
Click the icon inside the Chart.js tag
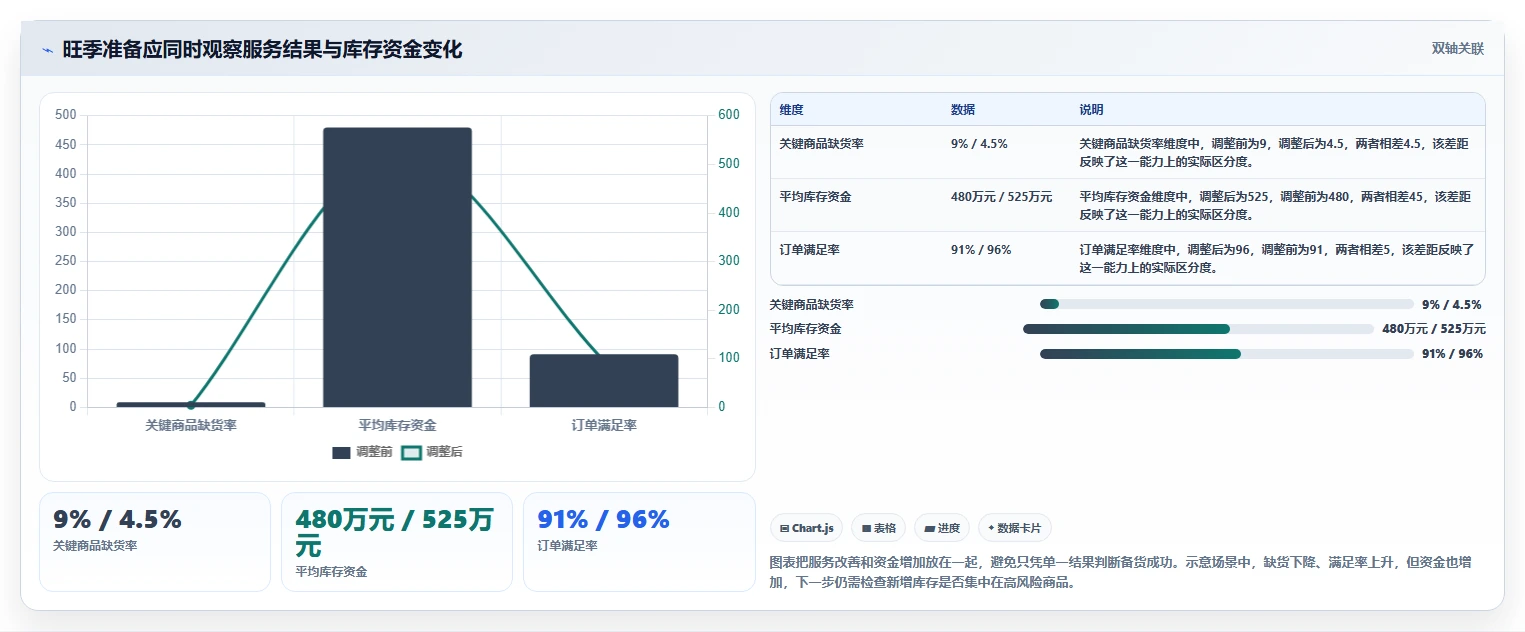coord(785,528)
